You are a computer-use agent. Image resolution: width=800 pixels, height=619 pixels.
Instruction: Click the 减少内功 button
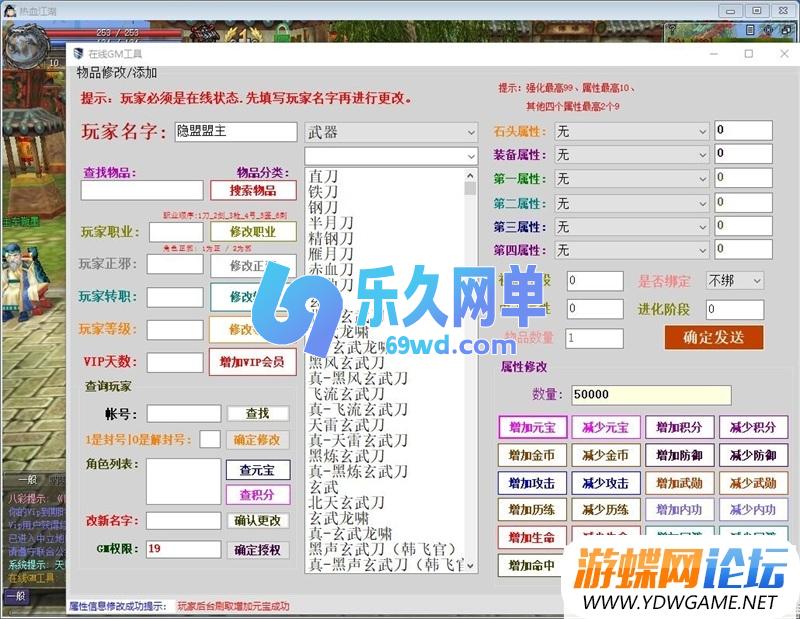pyautogui.click(x=753, y=509)
